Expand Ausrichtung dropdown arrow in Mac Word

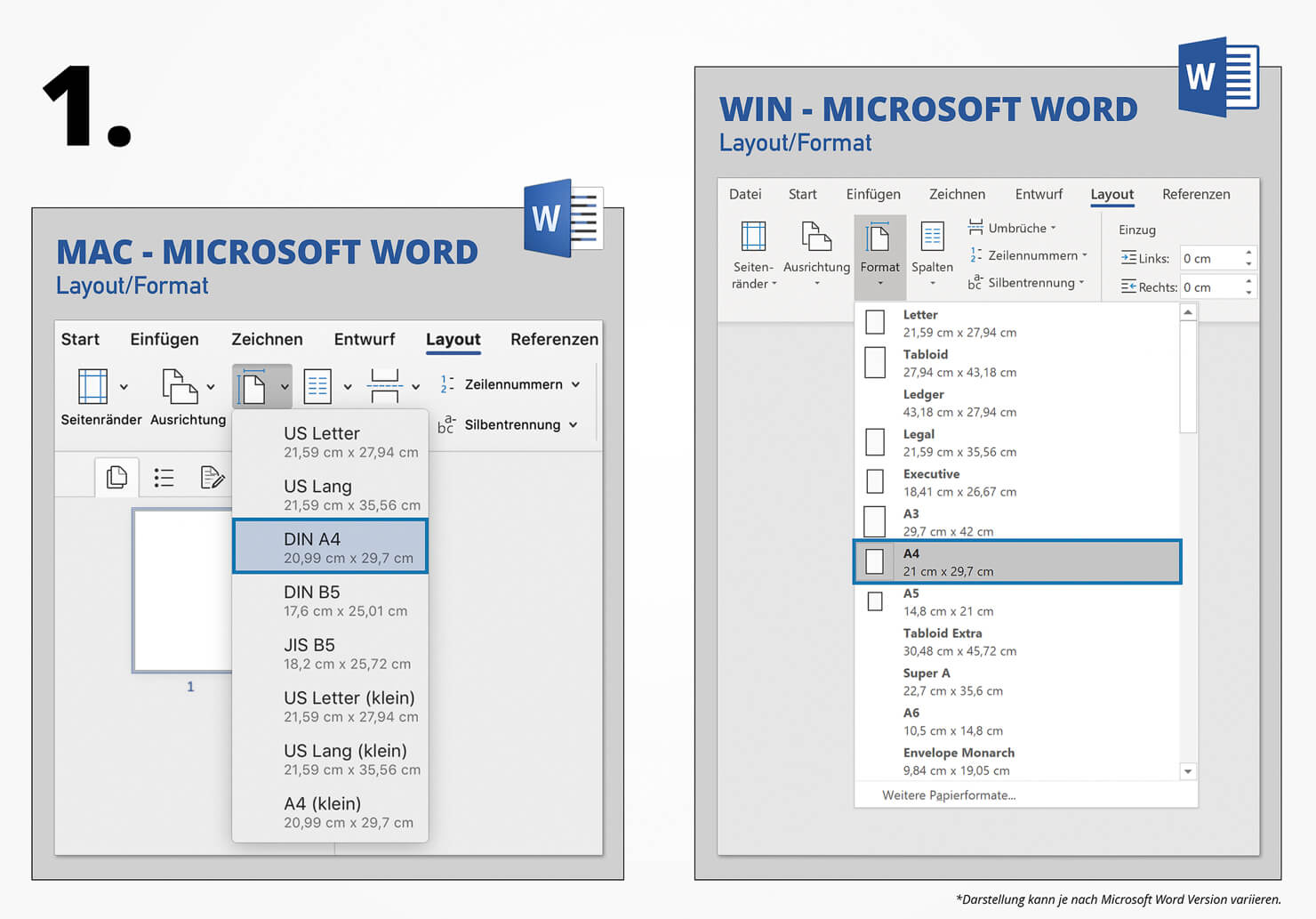pos(211,387)
